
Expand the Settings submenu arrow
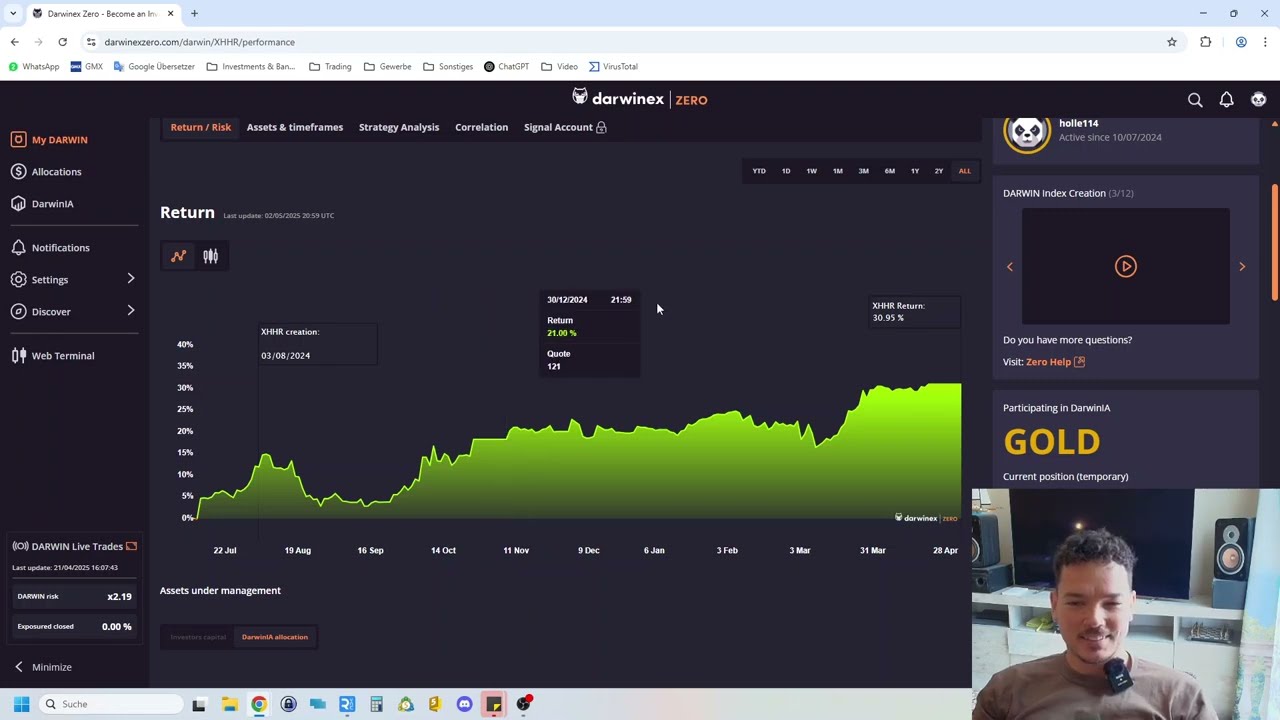pyautogui.click(x=130, y=279)
